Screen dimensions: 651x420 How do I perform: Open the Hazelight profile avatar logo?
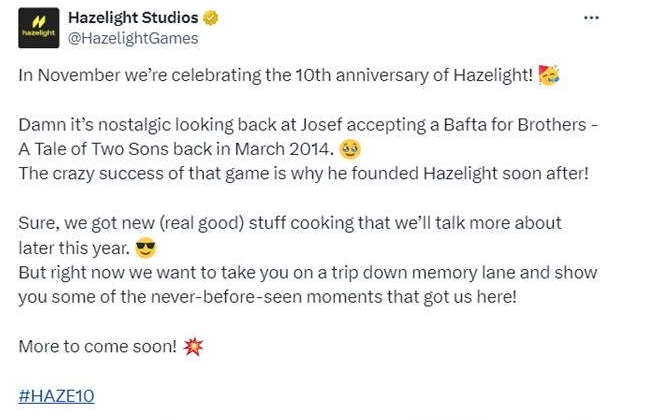pyautogui.click(x=39, y=28)
